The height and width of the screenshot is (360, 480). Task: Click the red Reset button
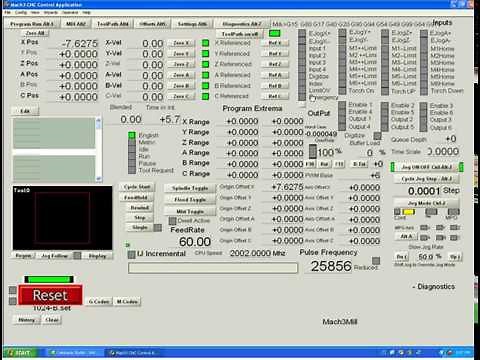50,295
